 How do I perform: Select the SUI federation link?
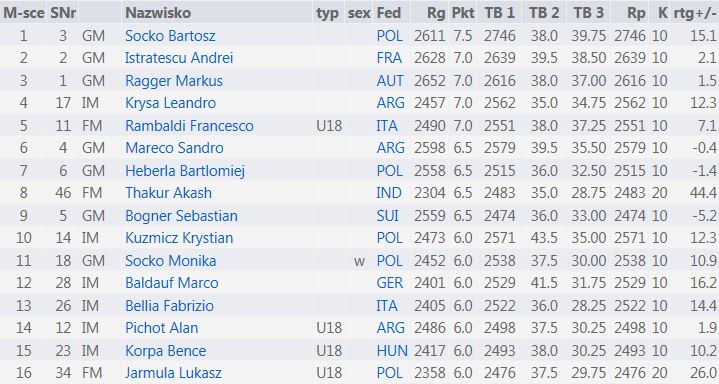click(x=387, y=216)
